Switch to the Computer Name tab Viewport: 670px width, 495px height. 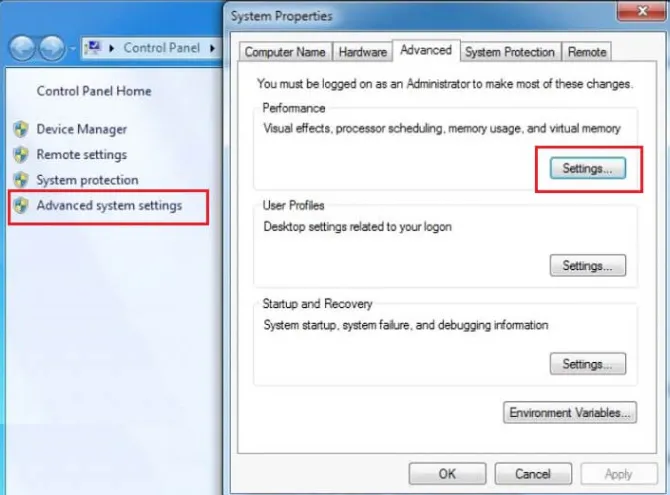(285, 52)
